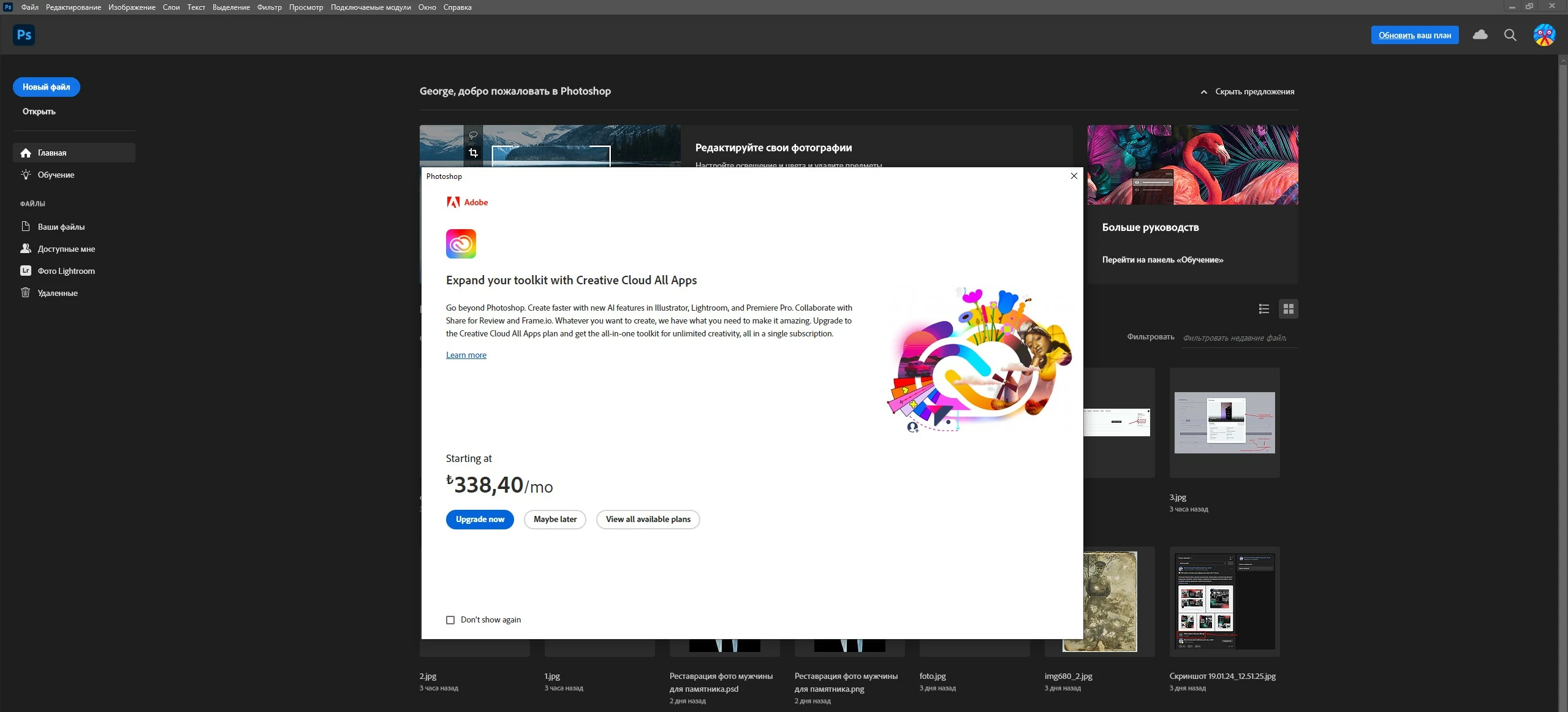Screen dimensions: 1568x712
Task: Open Lightroom photos sidebar item
Action: (x=66, y=271)
